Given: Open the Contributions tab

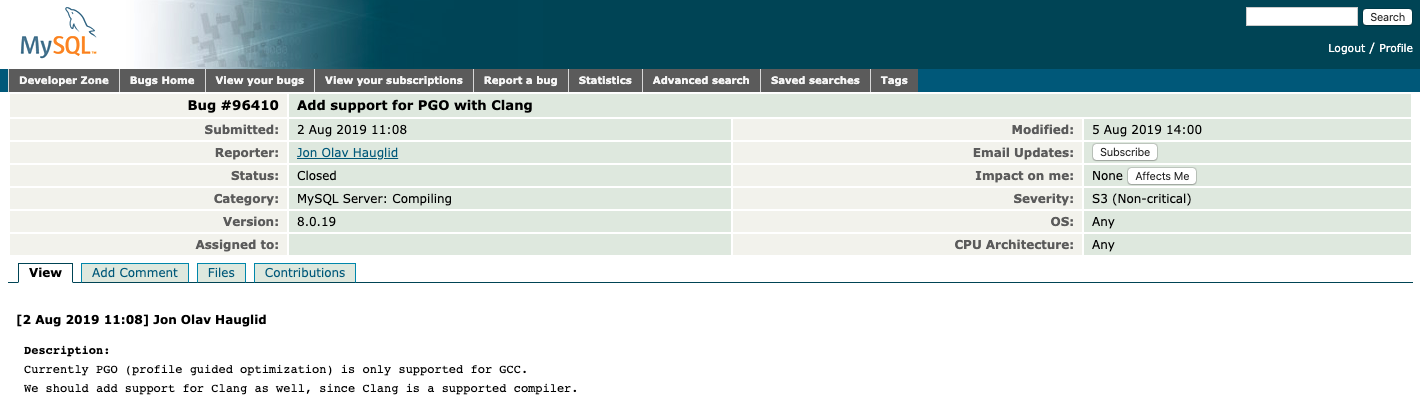Looking at the screenshot, I should [x=304, y=273].
